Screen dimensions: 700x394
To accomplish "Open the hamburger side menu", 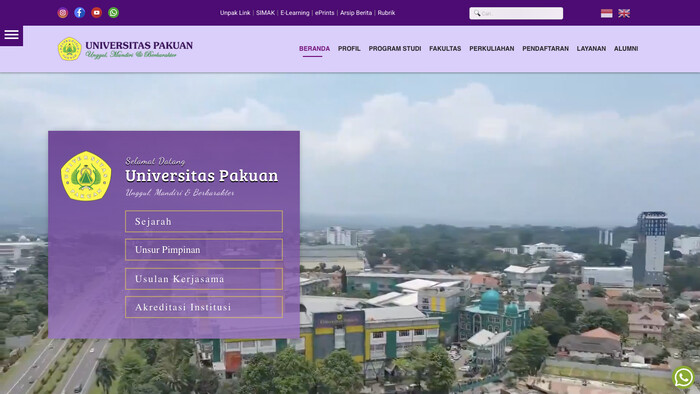I will [x=11, y=35].
